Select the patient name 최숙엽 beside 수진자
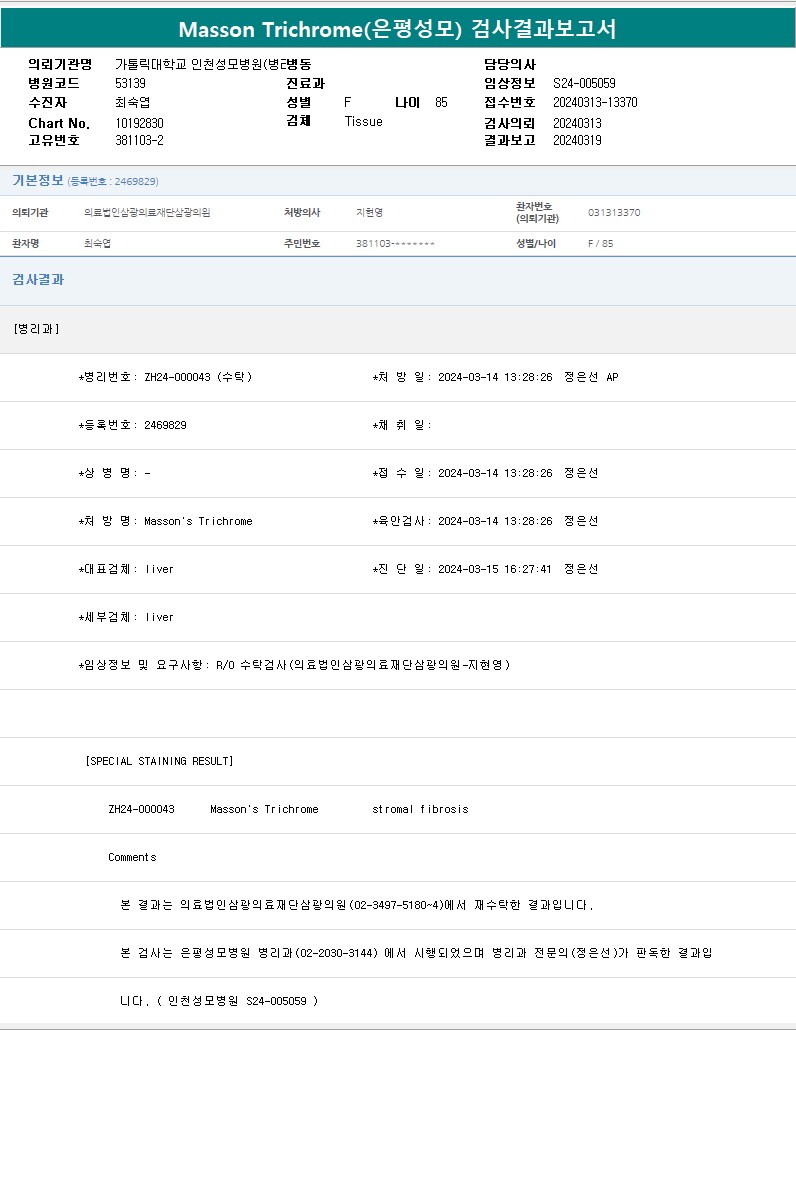 click(x=132, y=103)
